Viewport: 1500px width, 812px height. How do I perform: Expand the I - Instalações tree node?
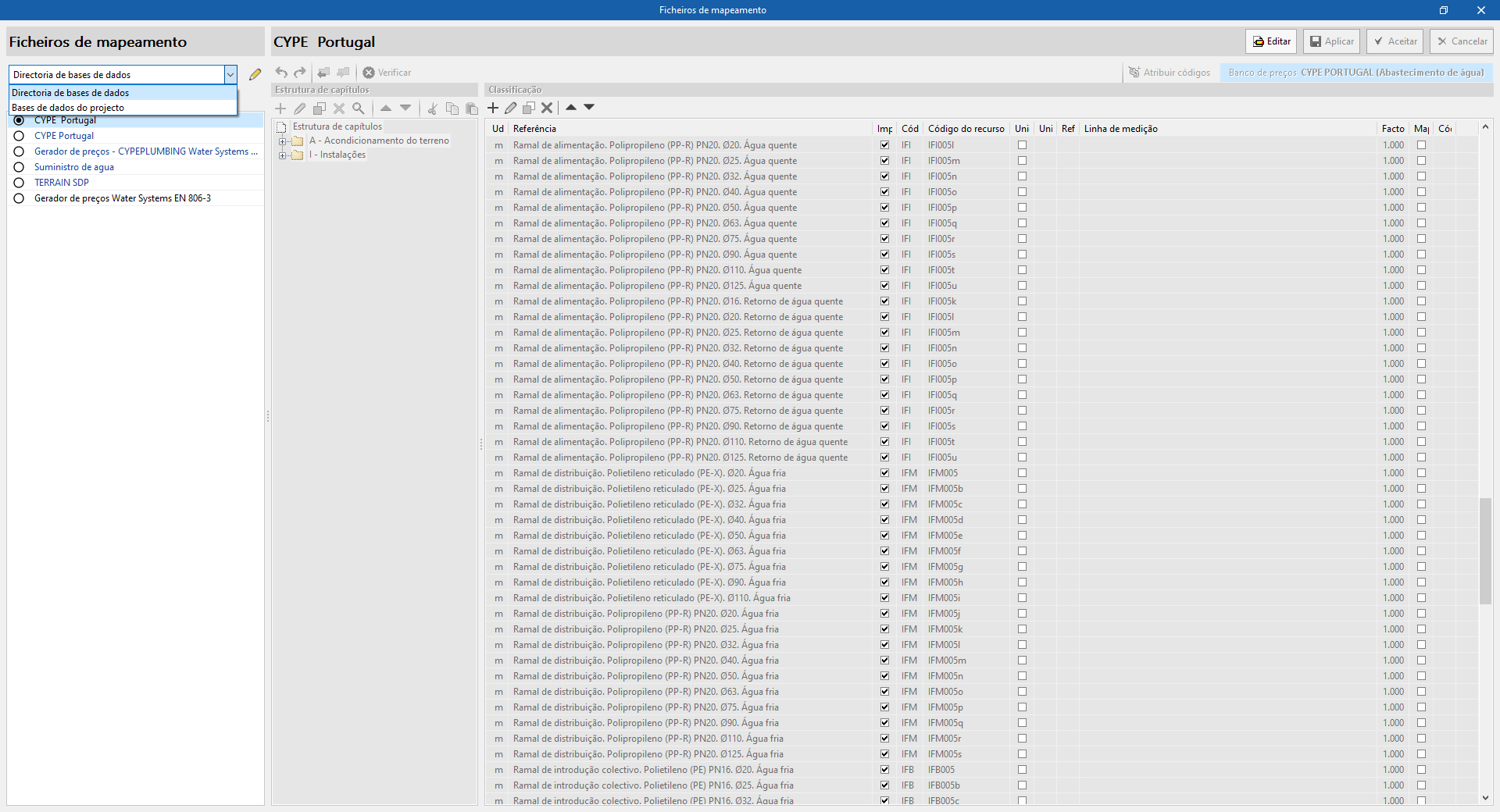pyautogui.click(x=282, y=155)
